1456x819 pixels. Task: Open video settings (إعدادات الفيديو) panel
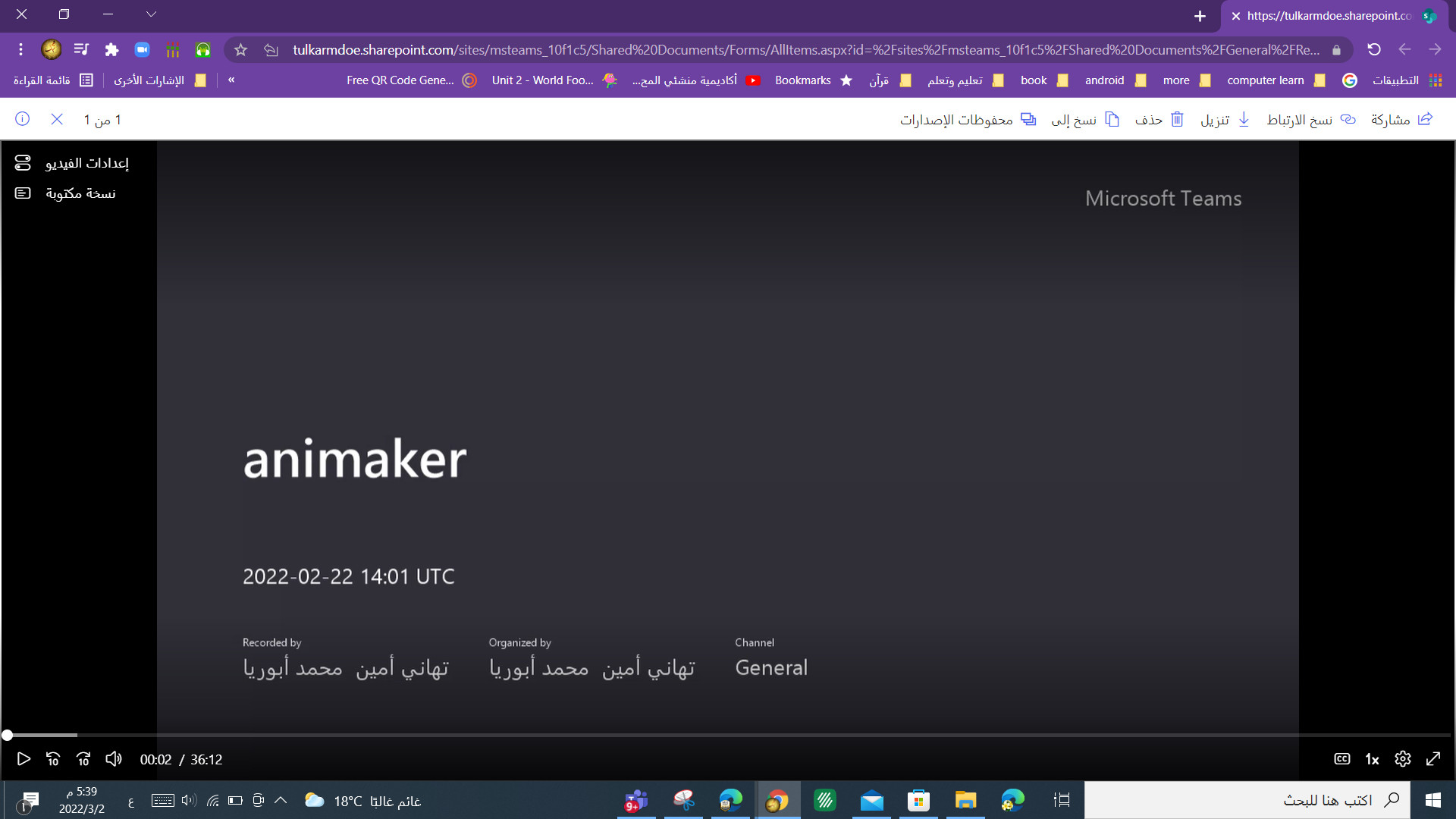pos(72,163)
